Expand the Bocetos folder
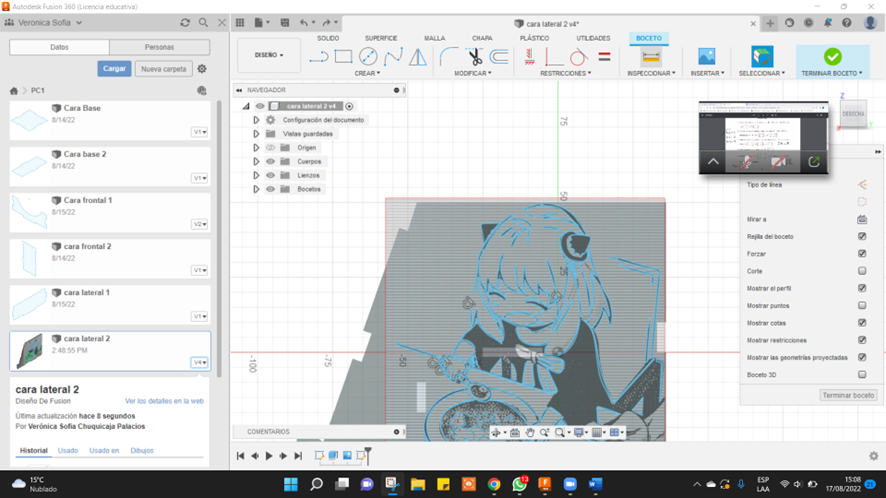Viewport: 886px width, 498px height. (256, 189)
